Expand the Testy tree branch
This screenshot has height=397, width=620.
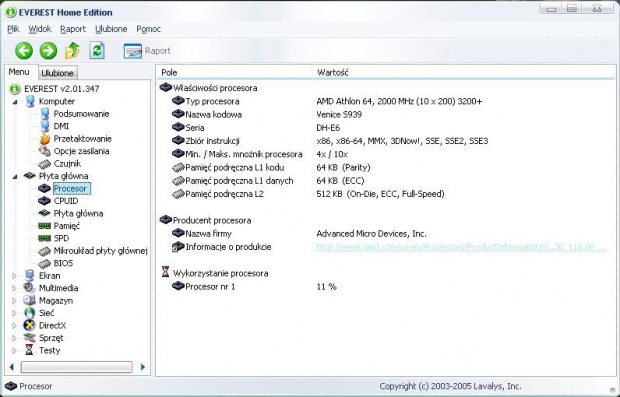coord(14,351)
